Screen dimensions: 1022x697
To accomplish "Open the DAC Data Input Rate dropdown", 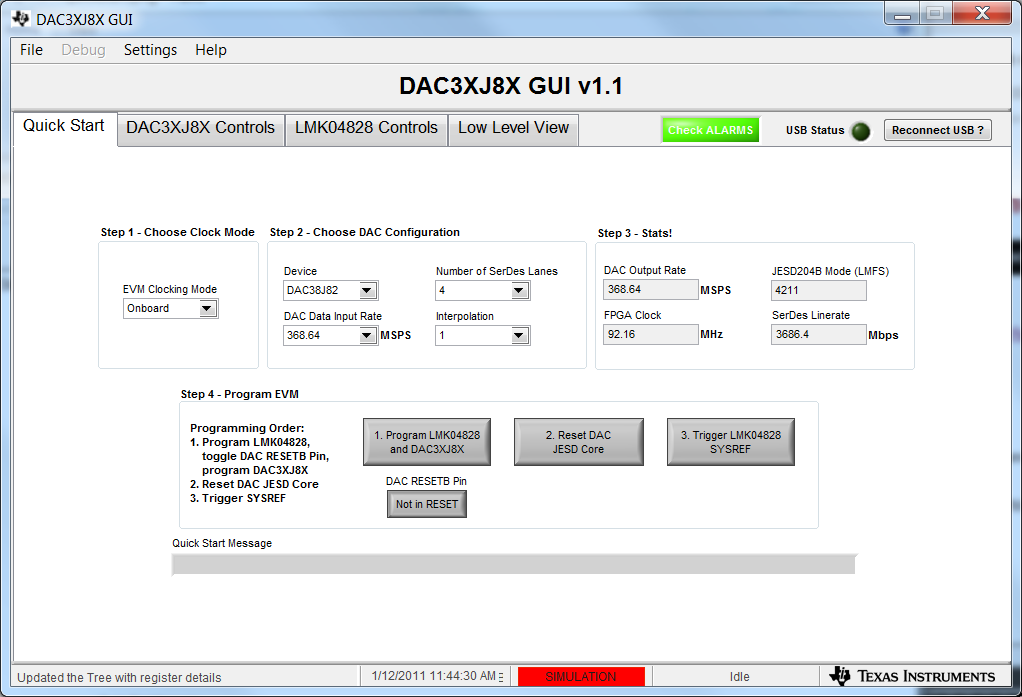I will pos(330,335).
